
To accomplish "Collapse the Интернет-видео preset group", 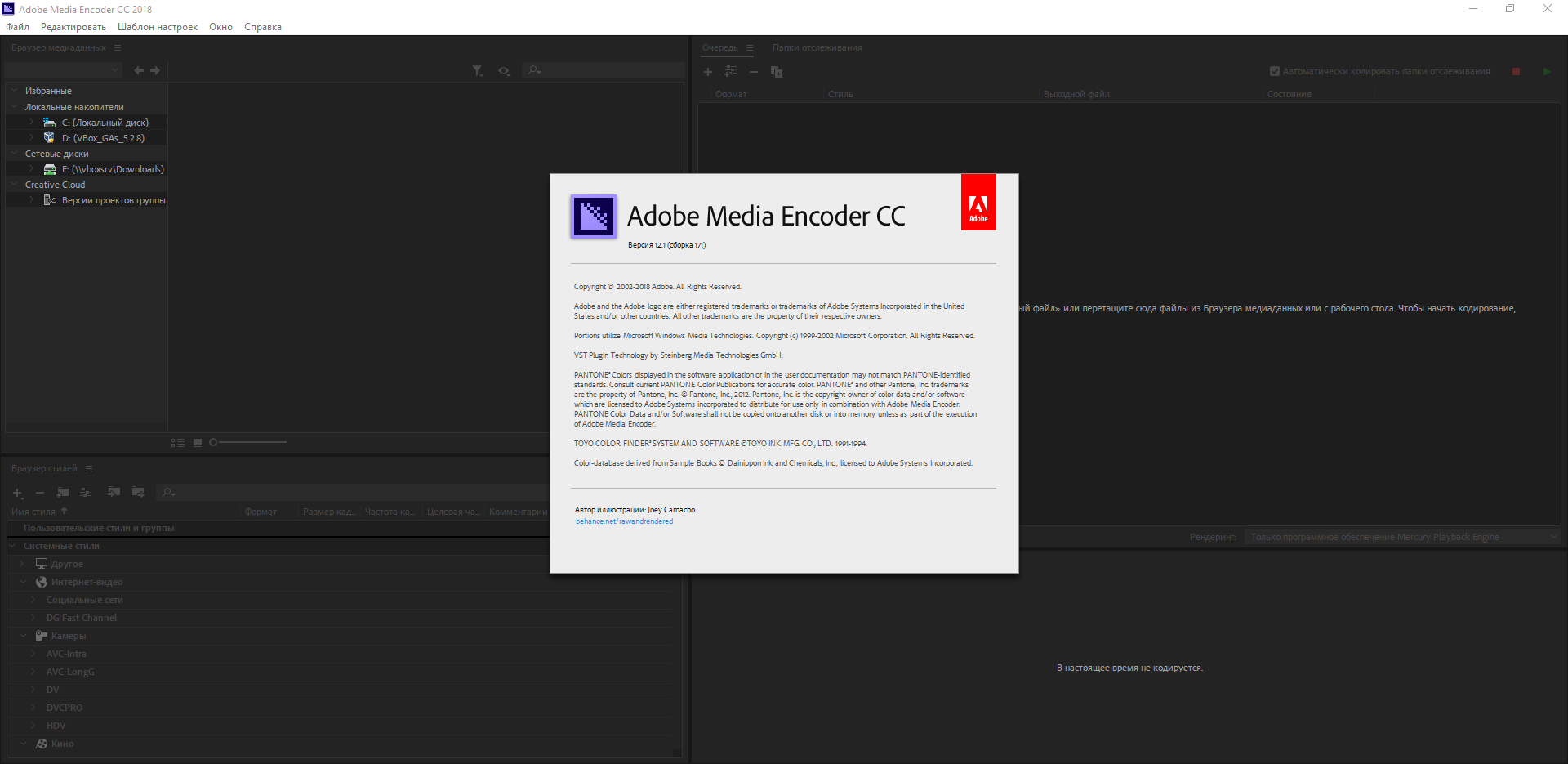I will (x=23, y=582).
